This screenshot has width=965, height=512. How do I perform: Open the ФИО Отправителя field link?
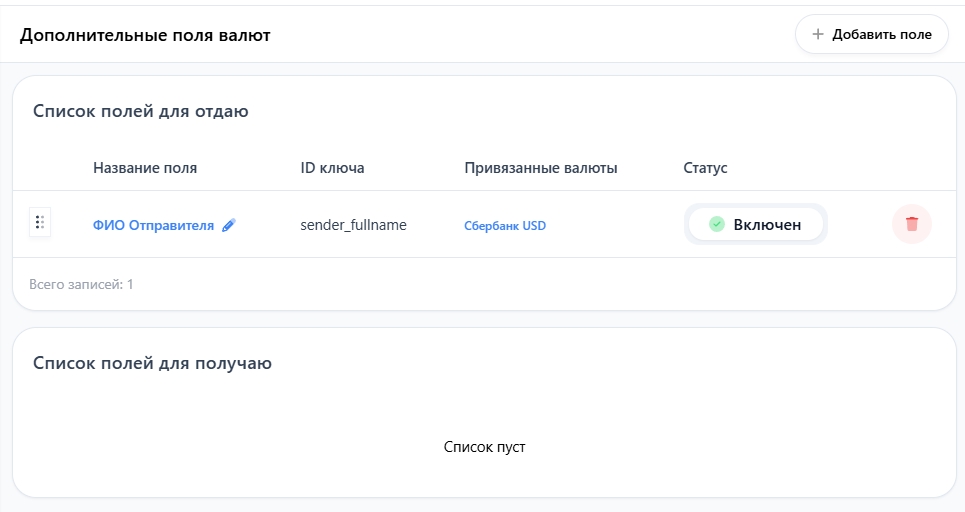pos(153,226)
